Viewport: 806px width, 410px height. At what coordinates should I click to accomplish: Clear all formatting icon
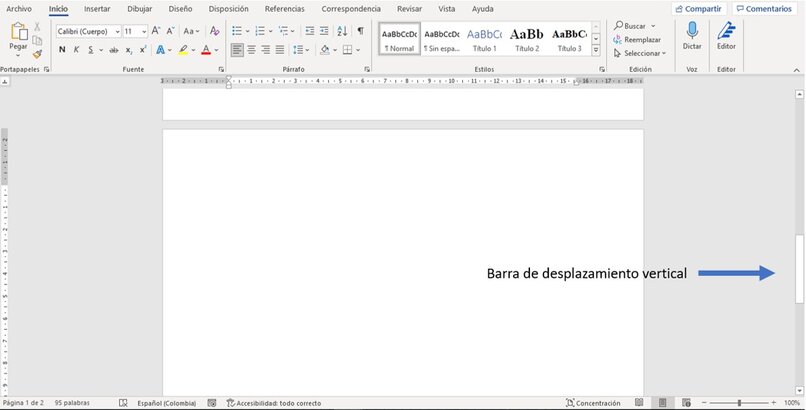click(215, 31)
